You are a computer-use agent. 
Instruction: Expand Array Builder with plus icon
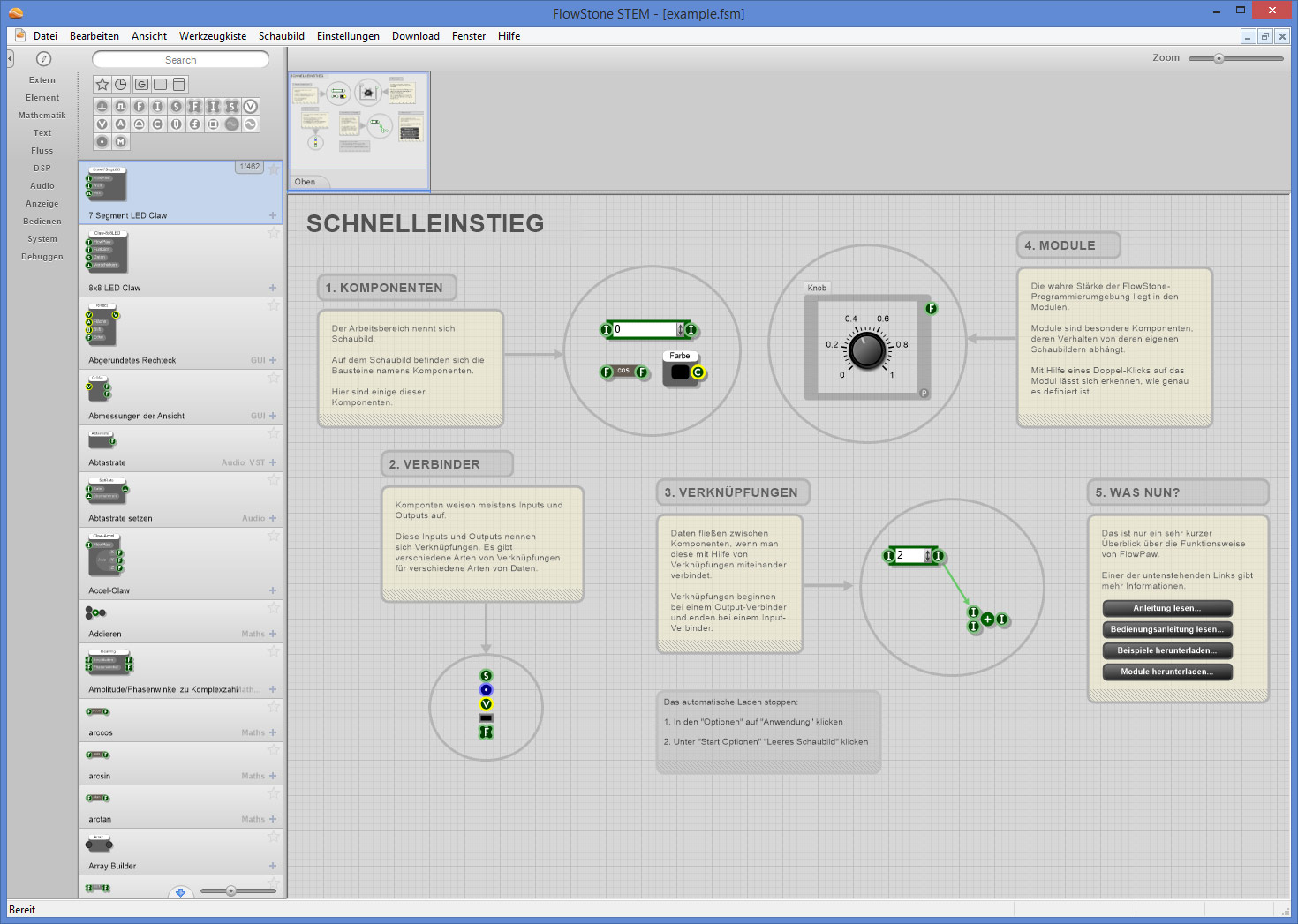pos(273,866)
